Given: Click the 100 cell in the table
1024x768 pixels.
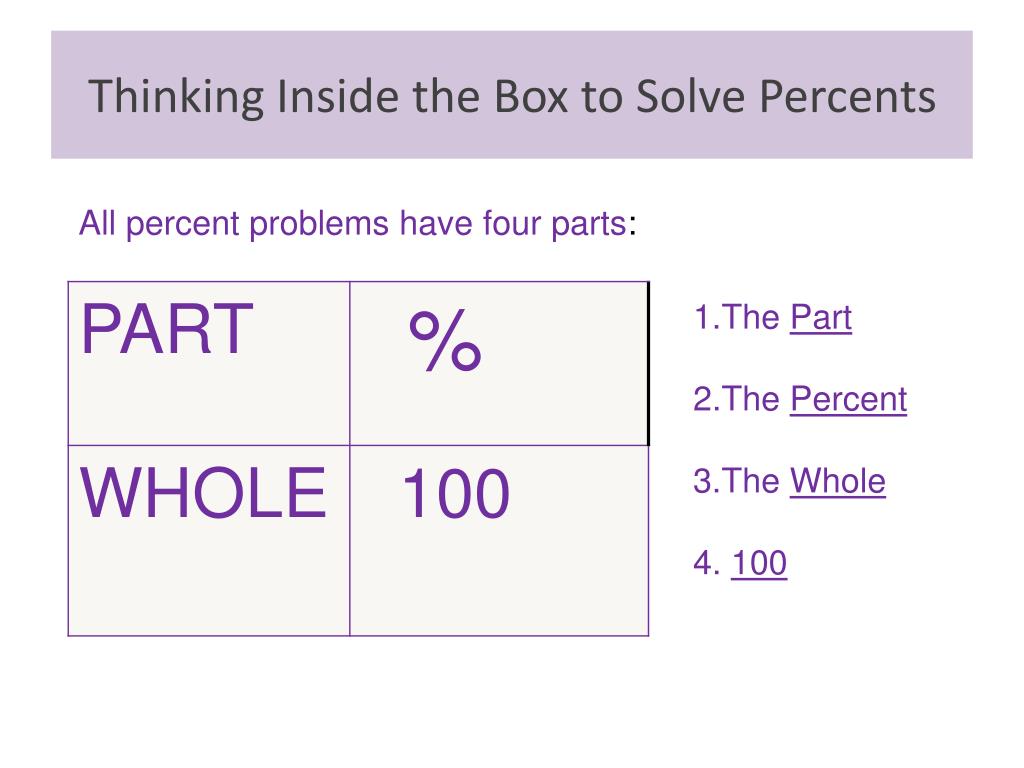Looking at the screenshot, I should 499,541.
